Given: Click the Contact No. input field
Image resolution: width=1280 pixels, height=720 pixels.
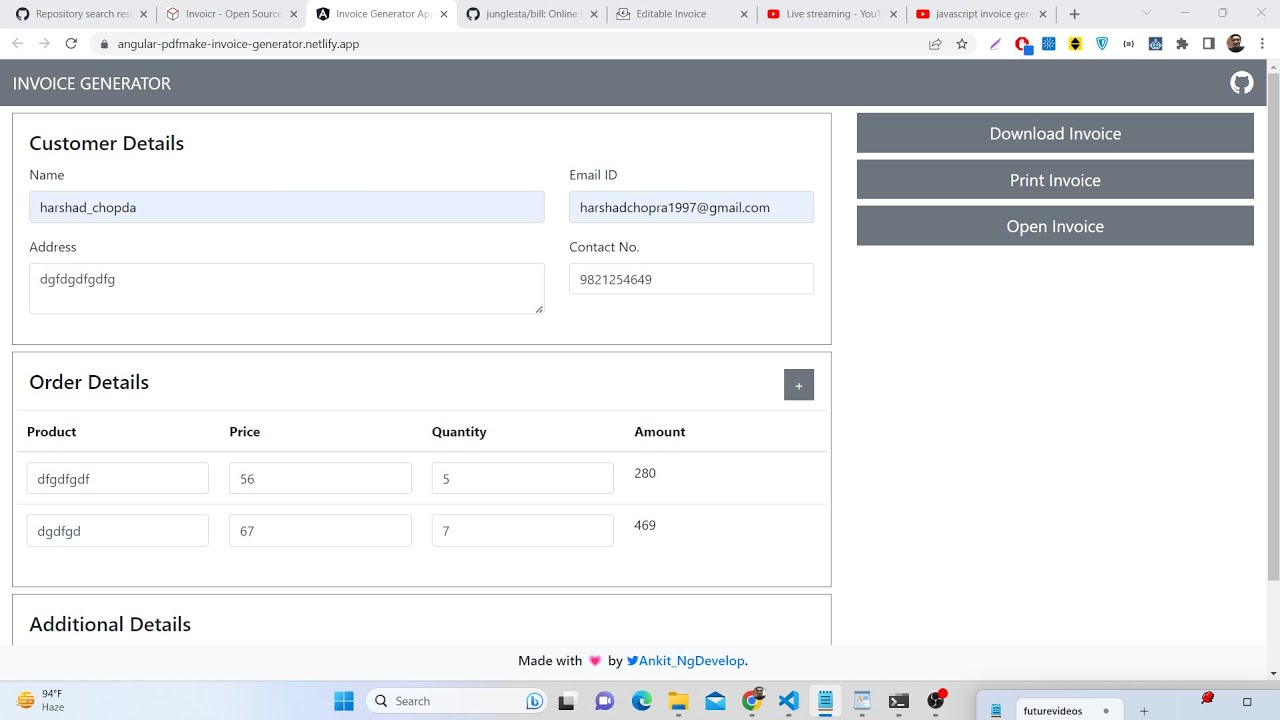Looking at the screenshot, I should pyautogui.click(x=690, y=279).
